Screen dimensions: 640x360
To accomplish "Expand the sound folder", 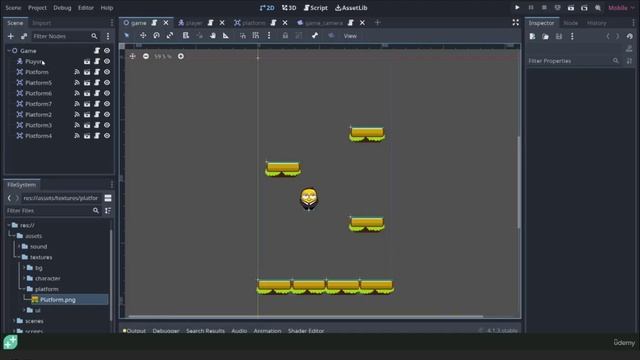I will (x=19, y=247).
